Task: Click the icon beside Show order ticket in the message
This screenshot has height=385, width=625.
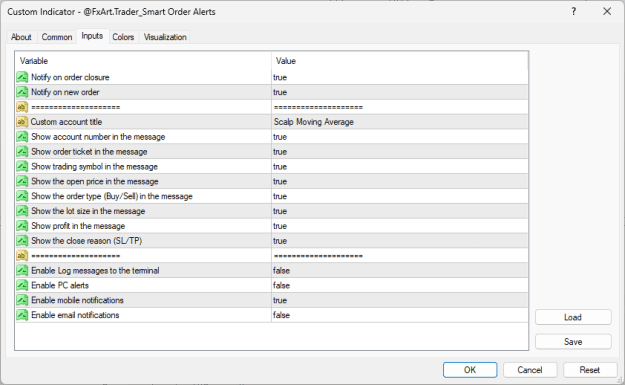Action: pos(22,151)
